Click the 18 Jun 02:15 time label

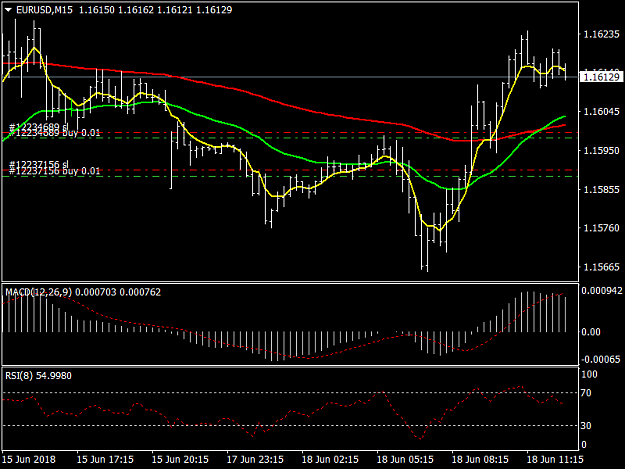coord(330,459)
